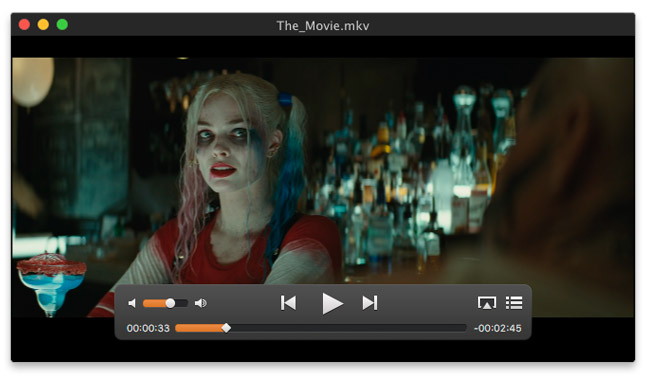Click the orange filled part of the volume bar
Screen dimensions: 650x383
(x=155, y=303)
